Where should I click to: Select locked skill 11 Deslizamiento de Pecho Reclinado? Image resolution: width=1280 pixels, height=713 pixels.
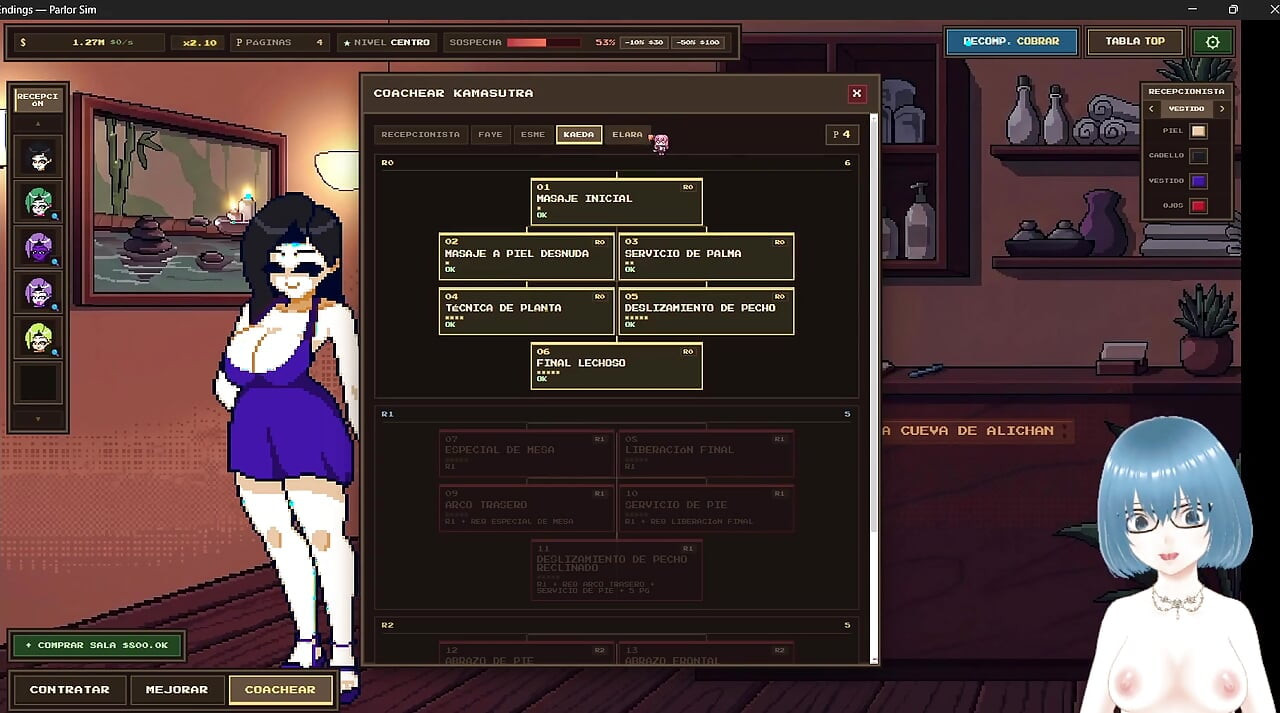click(616, 570)
